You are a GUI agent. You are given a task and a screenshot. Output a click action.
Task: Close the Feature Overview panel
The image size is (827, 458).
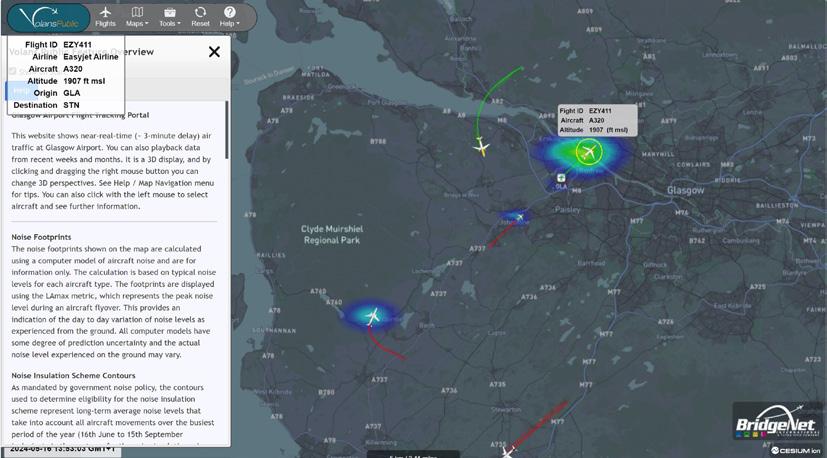(x=214, y=52)
